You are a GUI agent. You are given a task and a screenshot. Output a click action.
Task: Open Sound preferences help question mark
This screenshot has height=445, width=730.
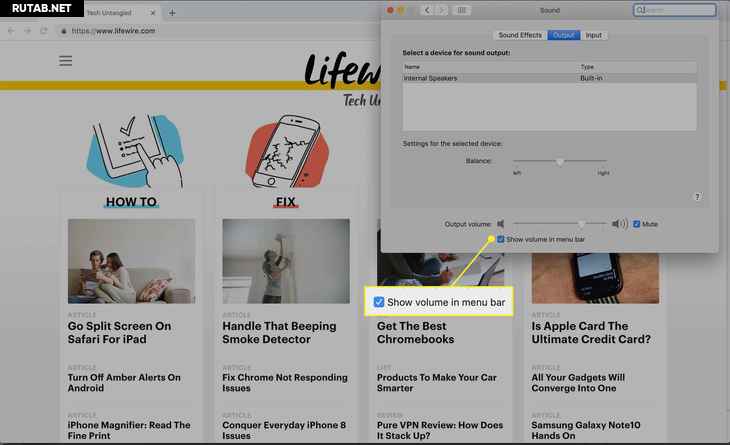pyautogui.click(x=697, y=197)
